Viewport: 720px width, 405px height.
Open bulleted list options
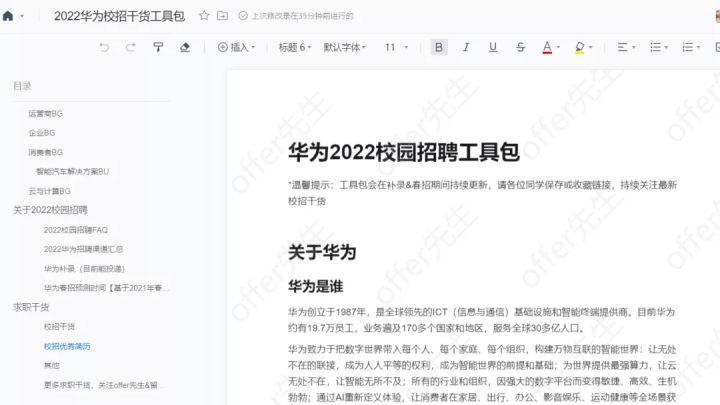point(659,47)
